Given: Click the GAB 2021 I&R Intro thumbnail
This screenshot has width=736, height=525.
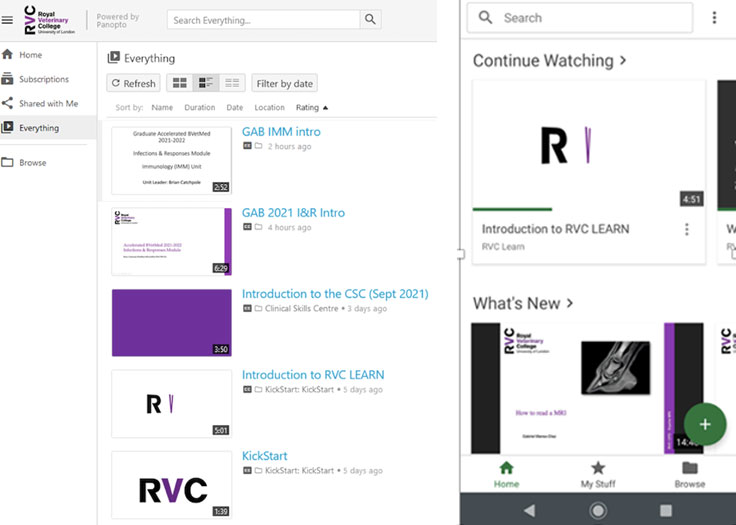Looking at the screenshot, I should point(172,241).
